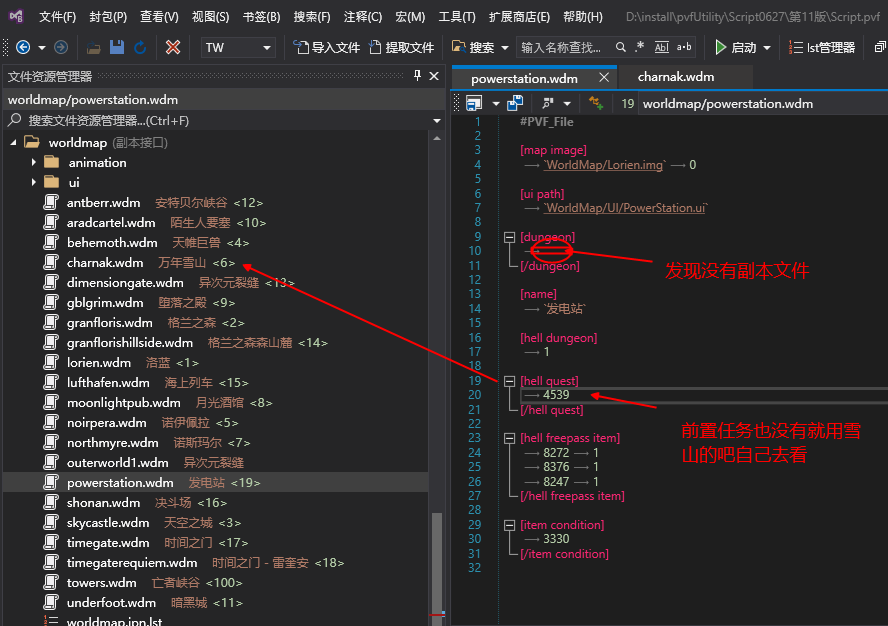The height and width of the screenshot is (626, 888).
Task: Open the editor navigation tool dropdown arrow
Action: tap(567, 104)
